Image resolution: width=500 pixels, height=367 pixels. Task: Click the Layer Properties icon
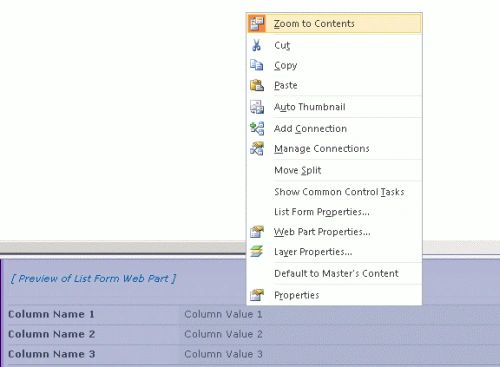(x=257, y=252)
